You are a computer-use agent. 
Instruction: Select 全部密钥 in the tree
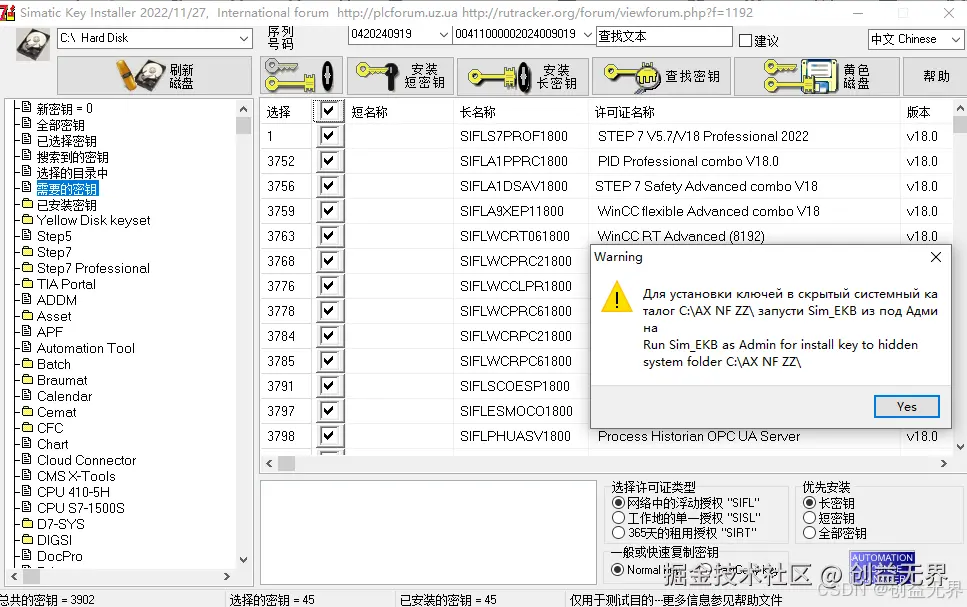60,125
